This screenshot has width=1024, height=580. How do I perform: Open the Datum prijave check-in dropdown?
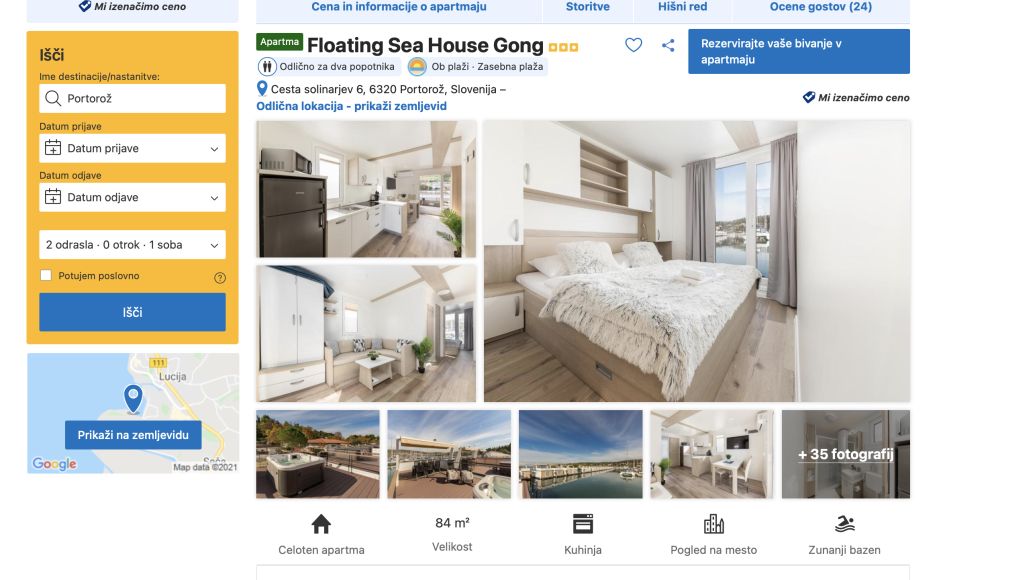pyautogui.click(x=133, y=148)
